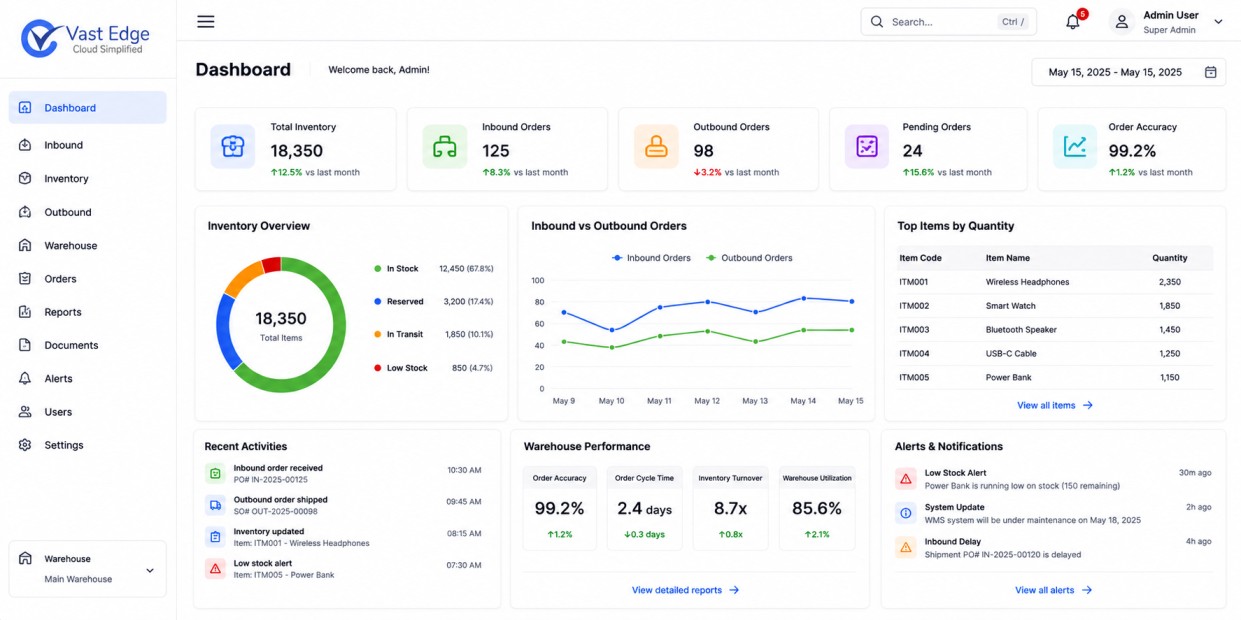This screenshot has height=620, width=1241.
Task: Click the ITM005 item code cell
Action: [x=914, y=378]
